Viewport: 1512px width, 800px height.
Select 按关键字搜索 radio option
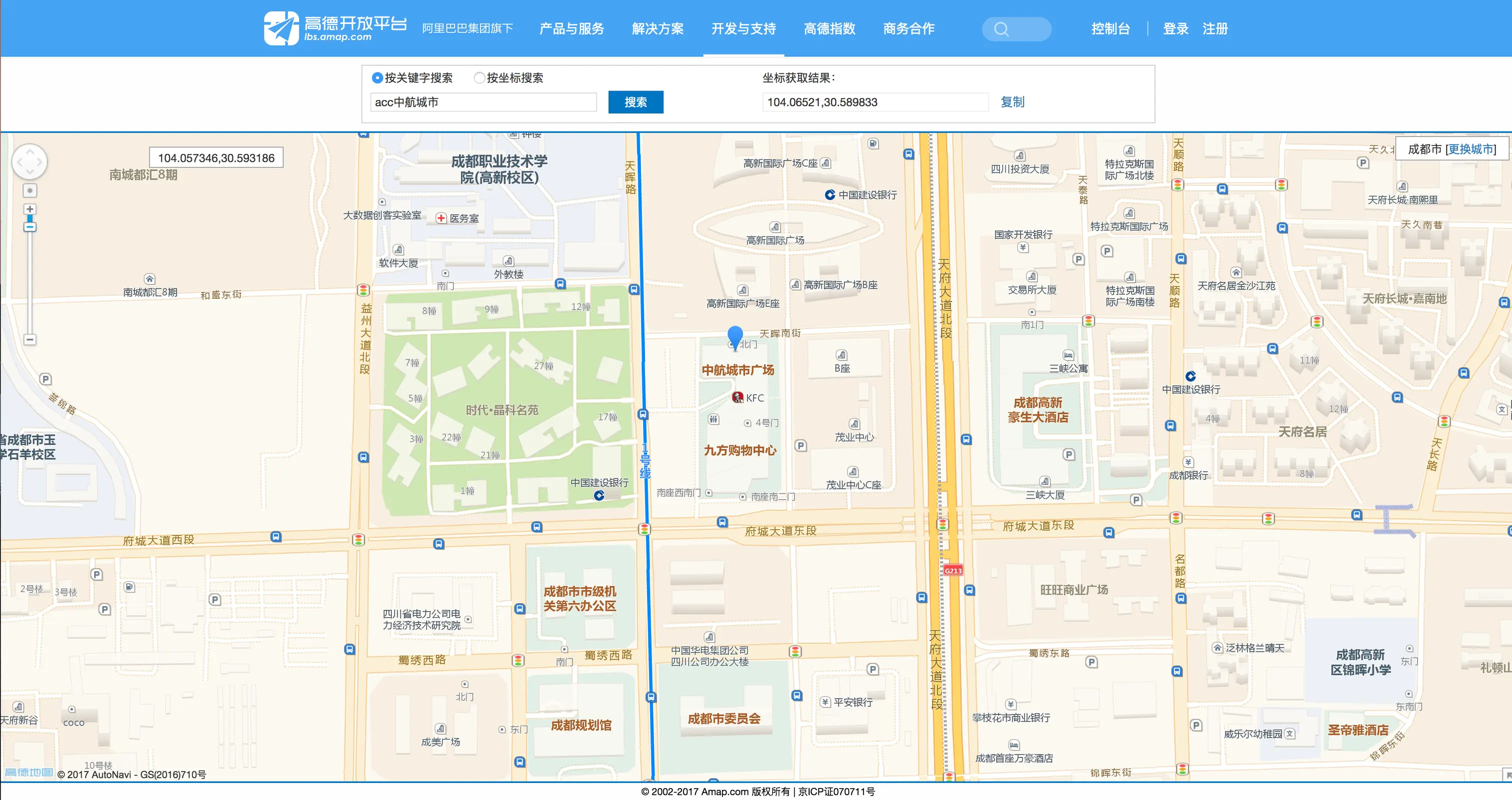377,77
